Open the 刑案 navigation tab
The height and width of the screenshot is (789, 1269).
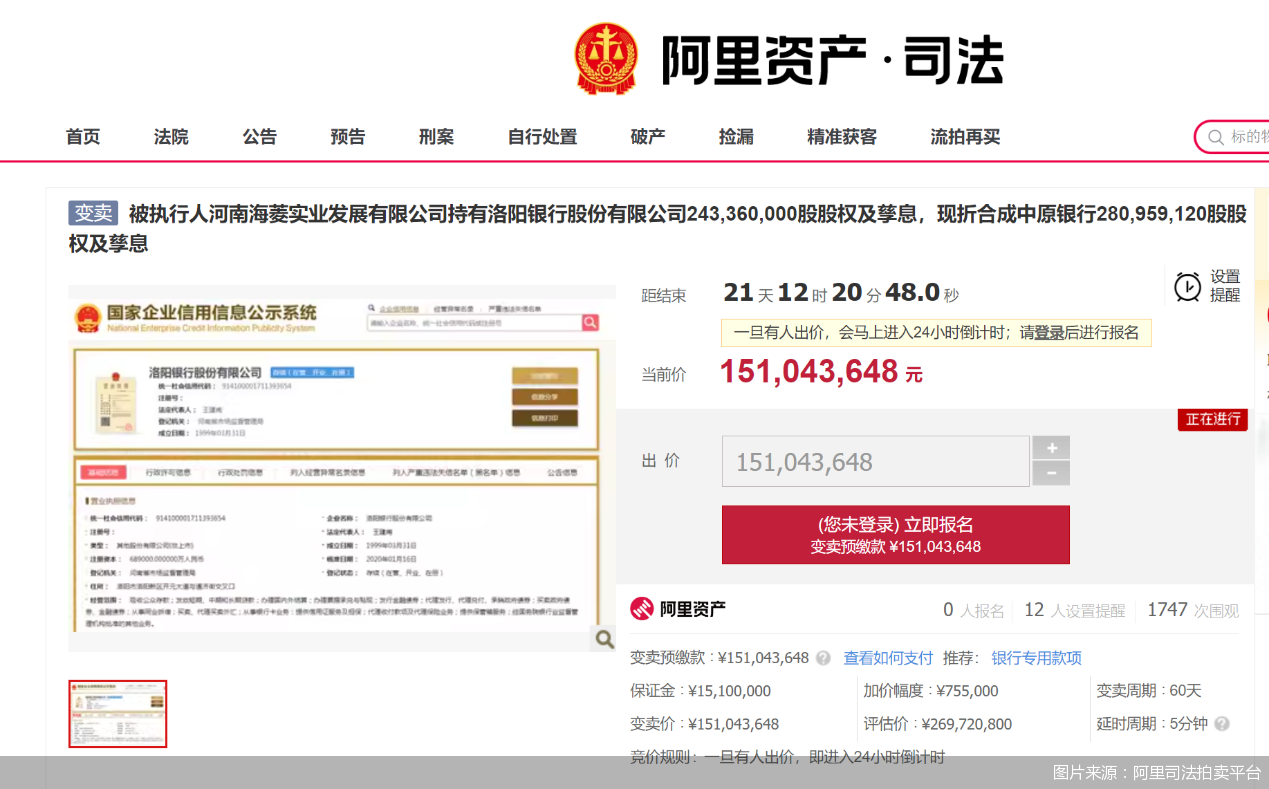coord(436,137)
